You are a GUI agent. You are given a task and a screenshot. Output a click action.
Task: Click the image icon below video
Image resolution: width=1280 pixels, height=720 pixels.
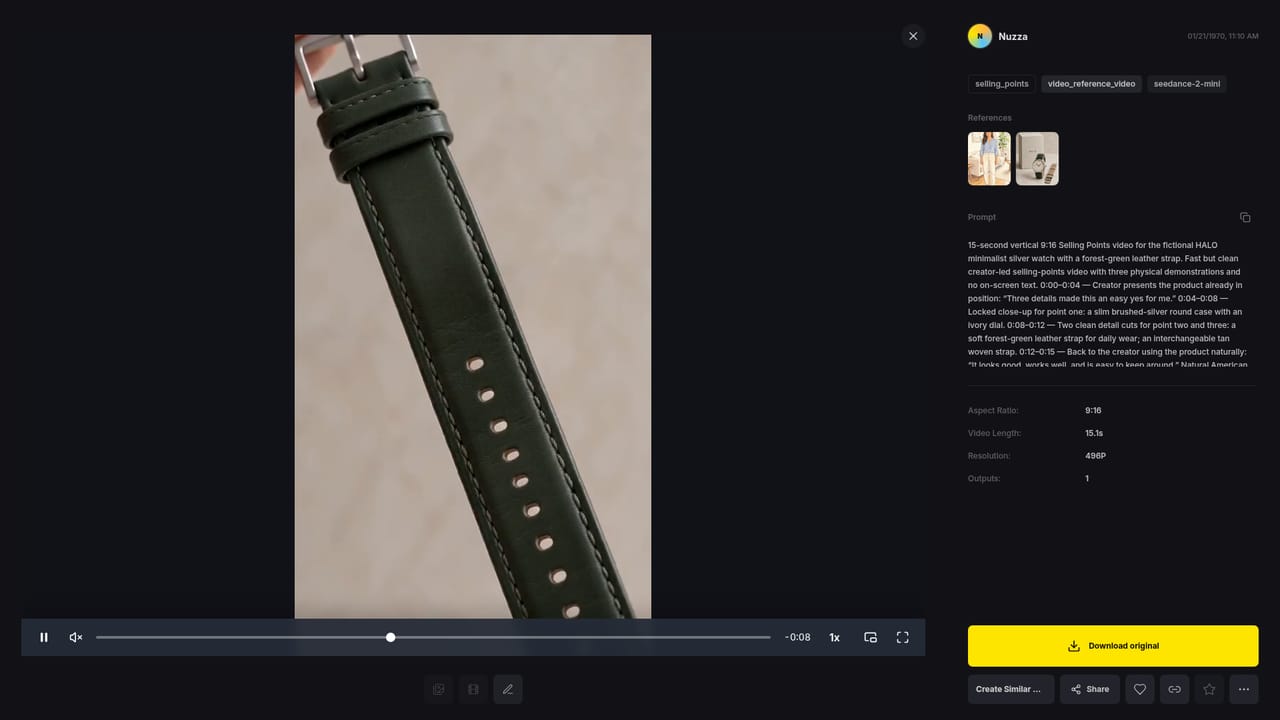(438, 689)
